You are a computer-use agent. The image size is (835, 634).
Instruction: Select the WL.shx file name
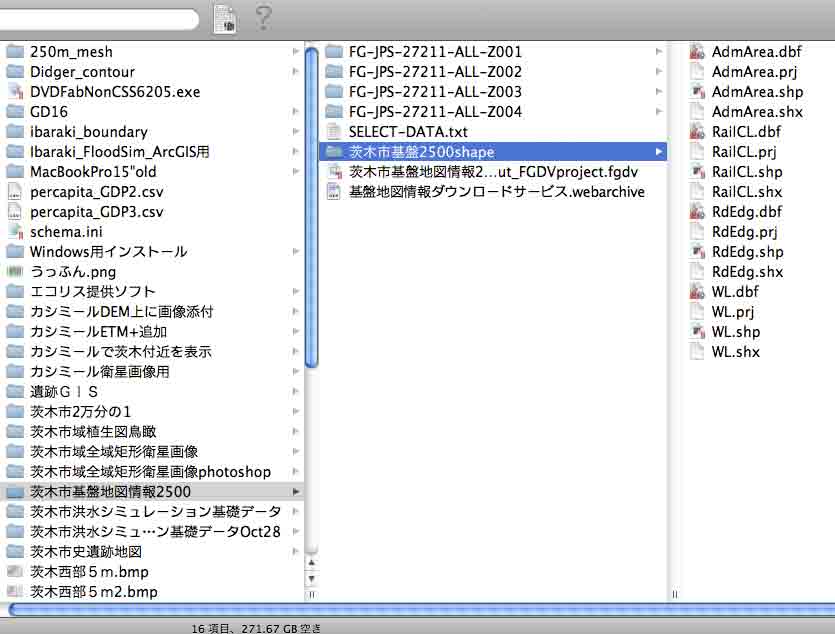tap(735, 351)
